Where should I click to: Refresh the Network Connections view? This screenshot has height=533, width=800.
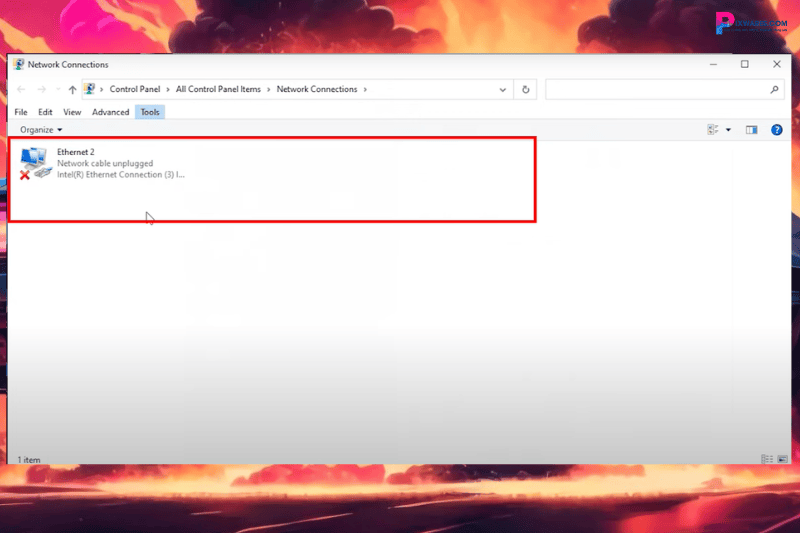[526, 89]
